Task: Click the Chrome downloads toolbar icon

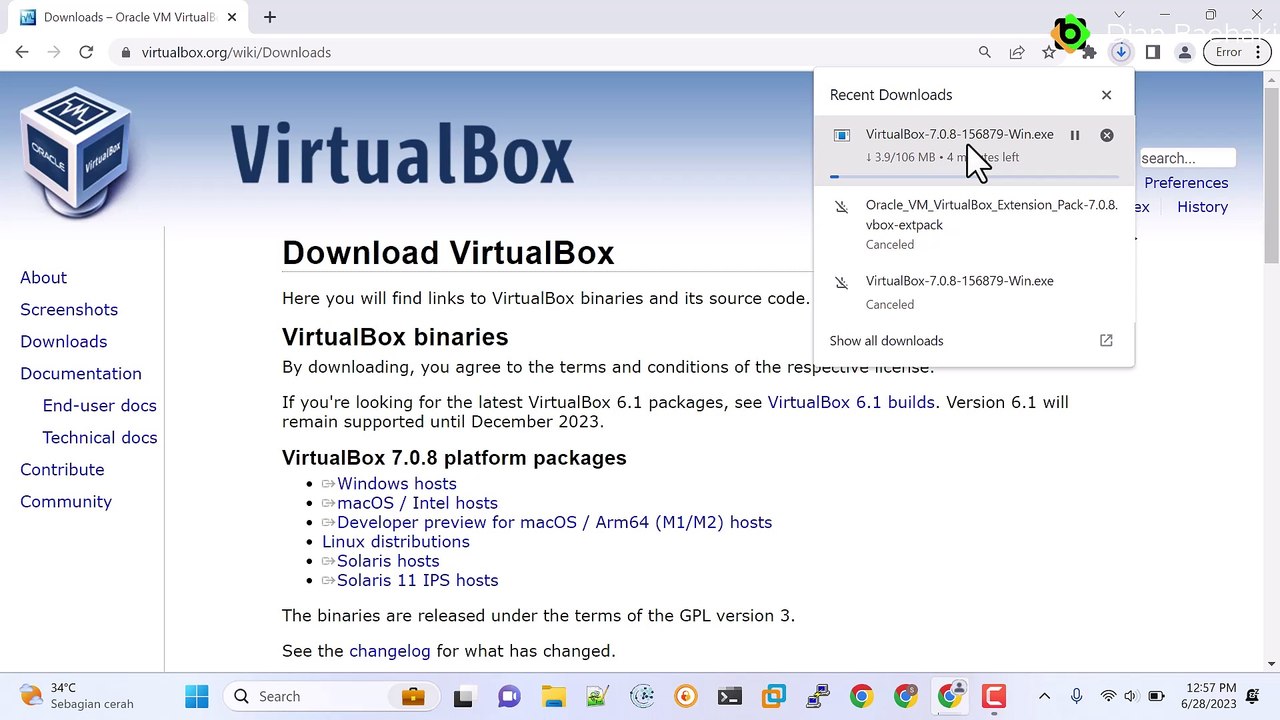Action: tap(1121, 52)
